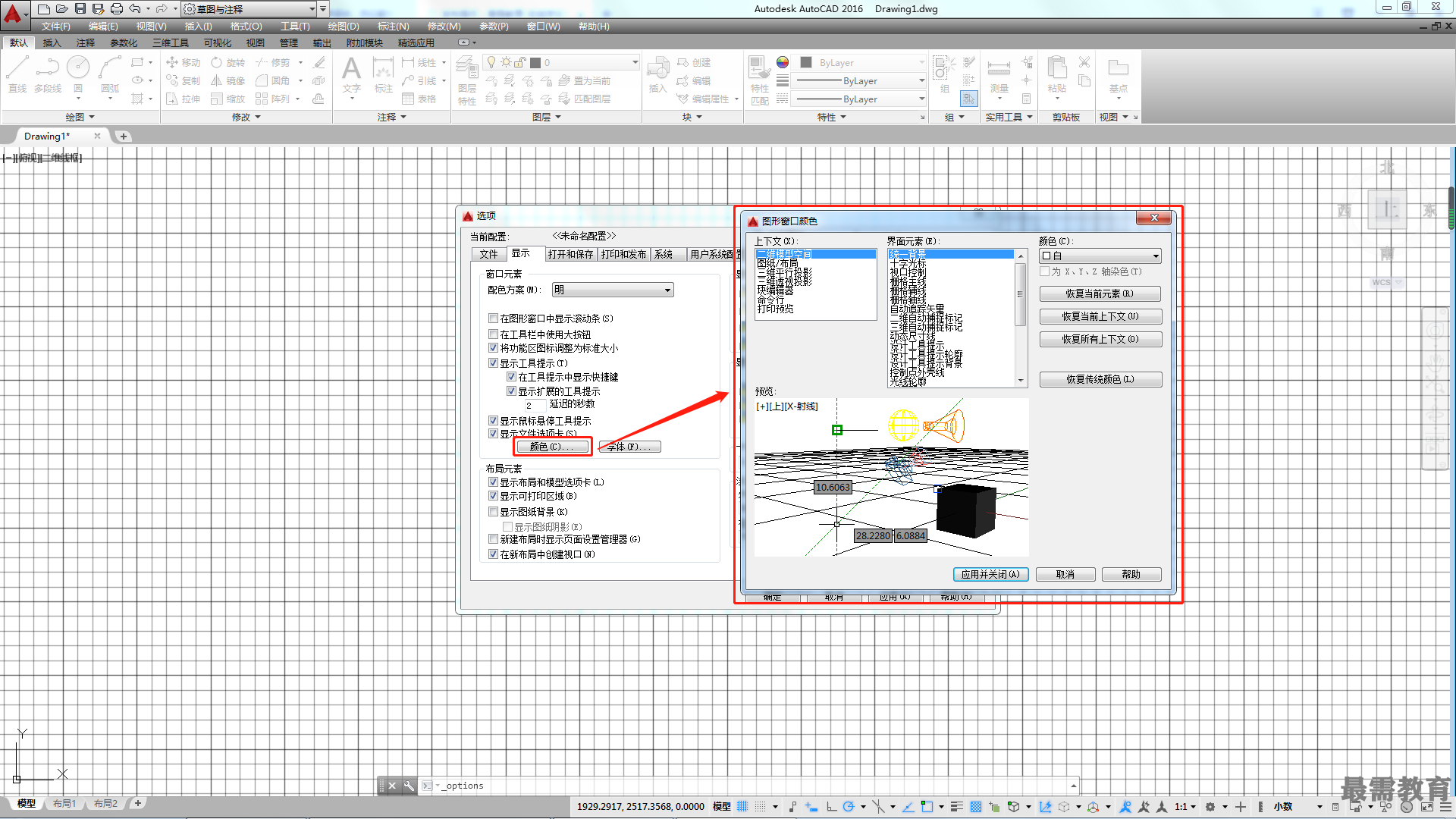Toggle '显示工具提示' checkbox
This screenshot has width=1456, height=819.
(493, 363)
